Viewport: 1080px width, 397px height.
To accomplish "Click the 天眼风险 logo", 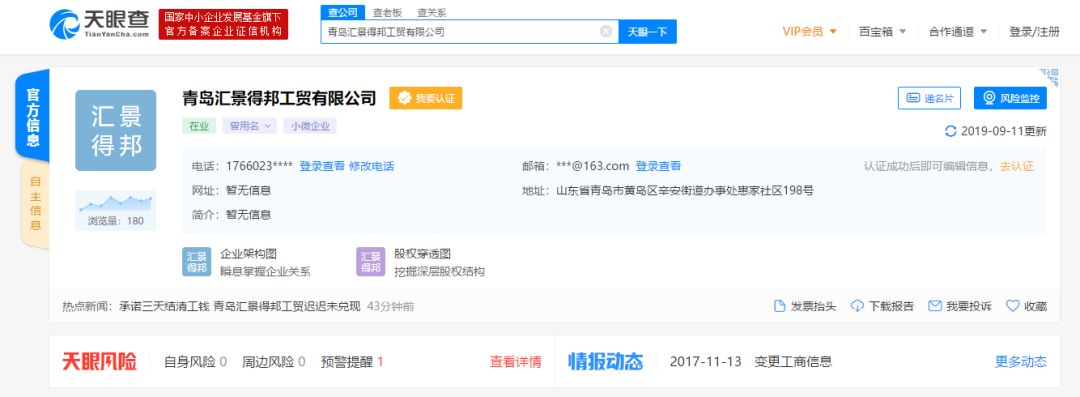I will [x=100, y=361].
